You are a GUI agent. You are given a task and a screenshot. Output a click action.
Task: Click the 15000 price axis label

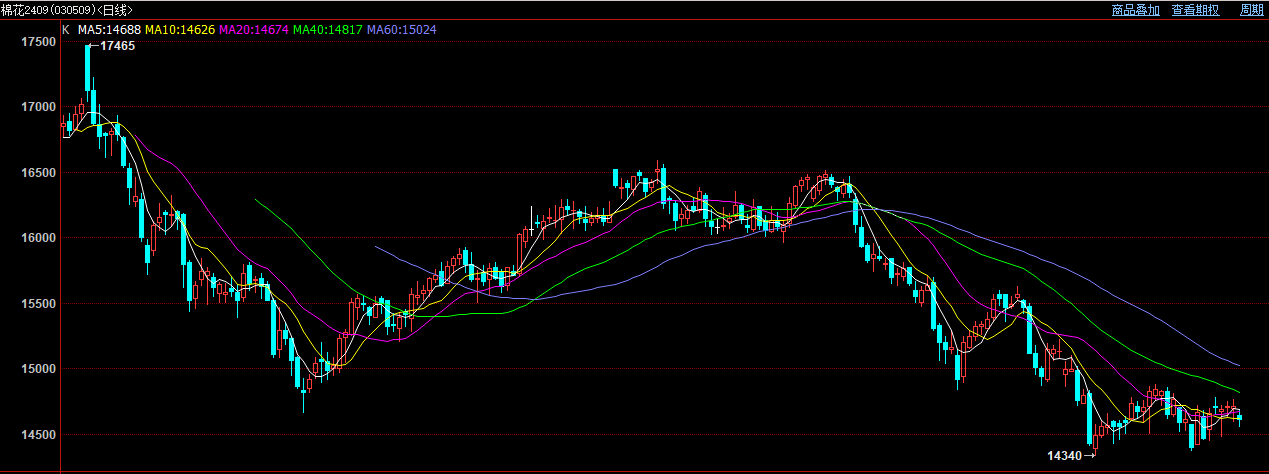point(38,369)
